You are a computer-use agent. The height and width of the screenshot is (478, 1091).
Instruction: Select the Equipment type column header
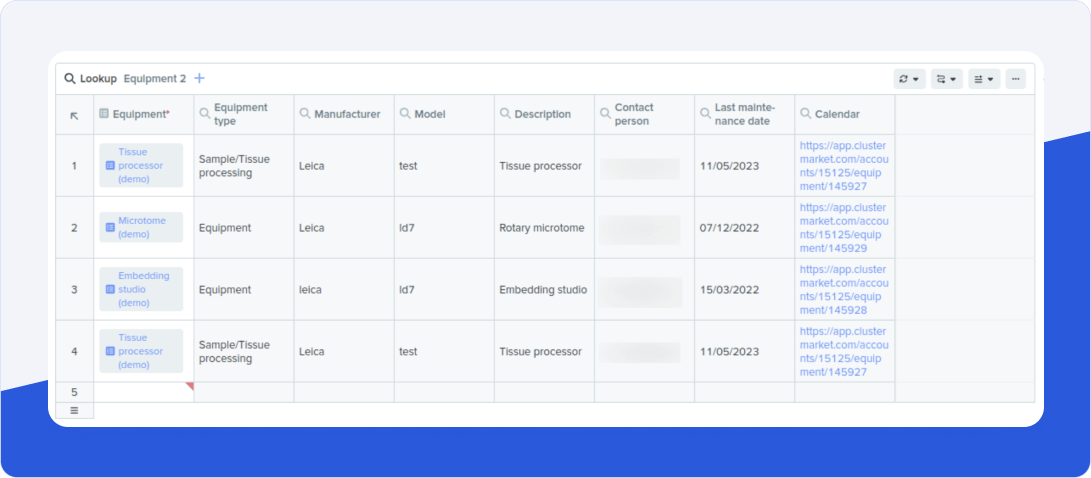pos(244,114)
